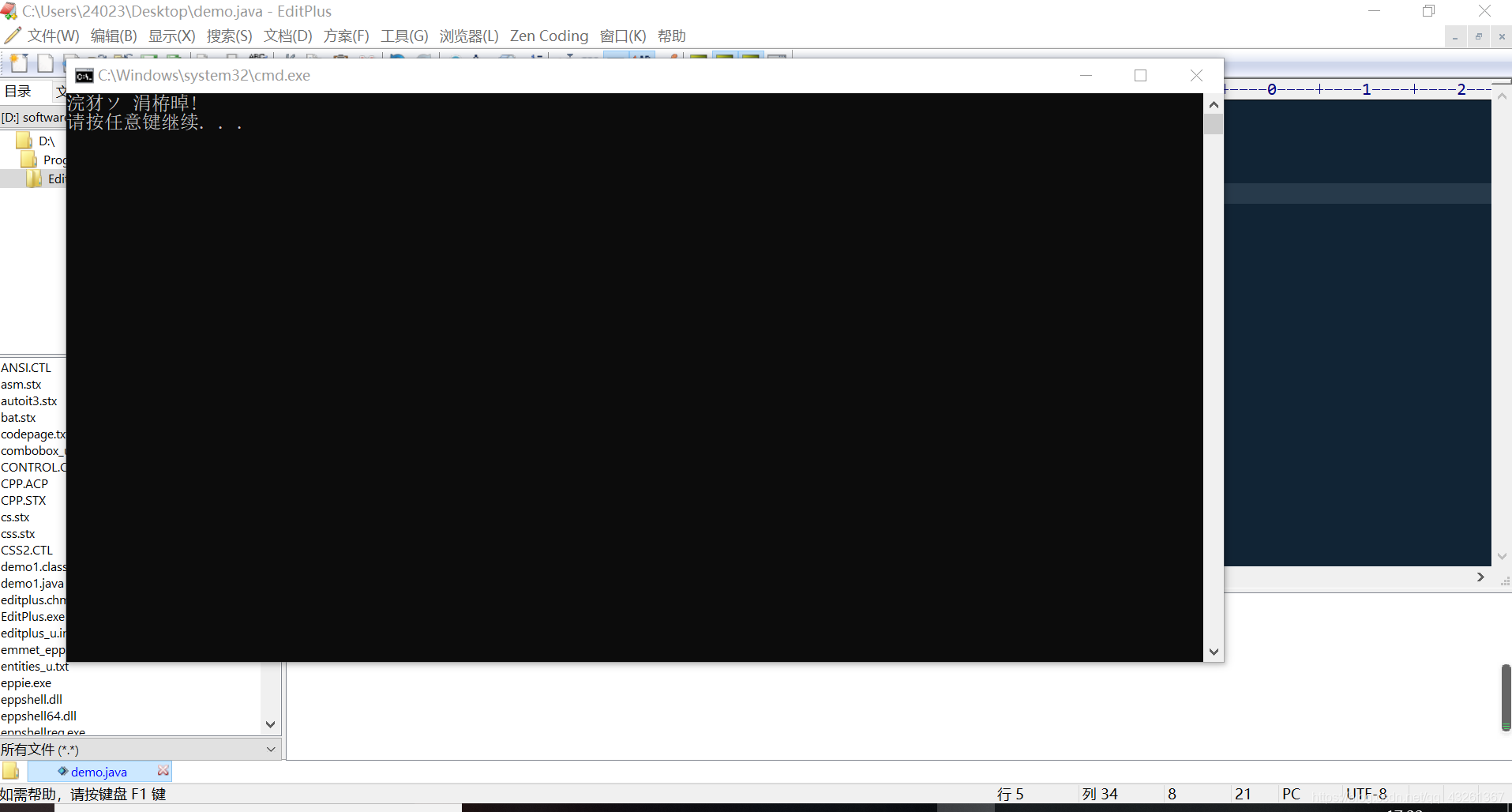Open the 显示(X) menu
Screen dimensions: 1512x812
click(171, 36)
